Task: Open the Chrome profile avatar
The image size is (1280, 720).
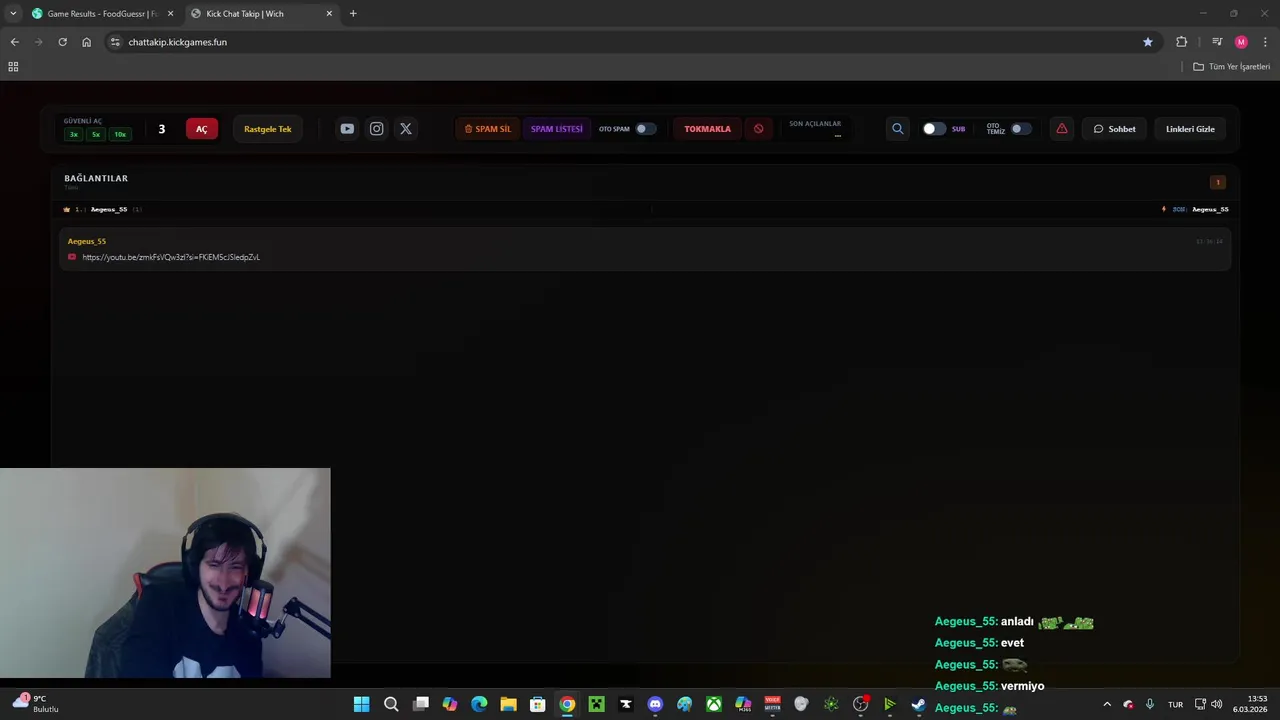Action: 1241,42
